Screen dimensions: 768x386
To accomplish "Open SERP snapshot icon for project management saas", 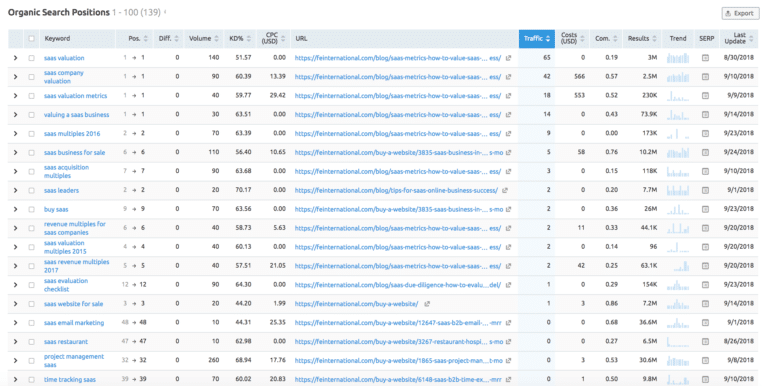I will click(x=705, y=360).
